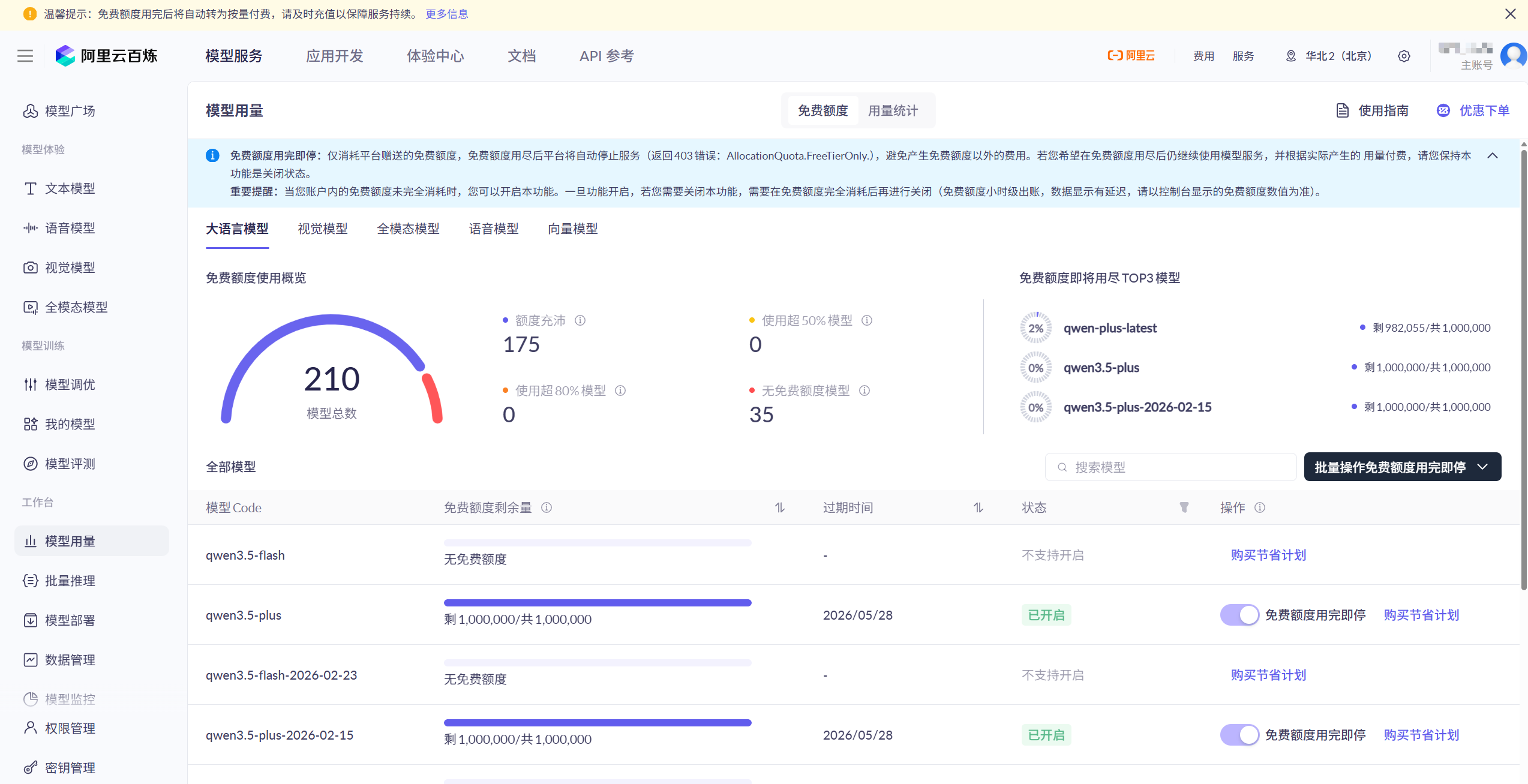The image size is (1528, 784).
Task: Click info icon next to 使用超50%模型
Action: (x=867, y=320)
